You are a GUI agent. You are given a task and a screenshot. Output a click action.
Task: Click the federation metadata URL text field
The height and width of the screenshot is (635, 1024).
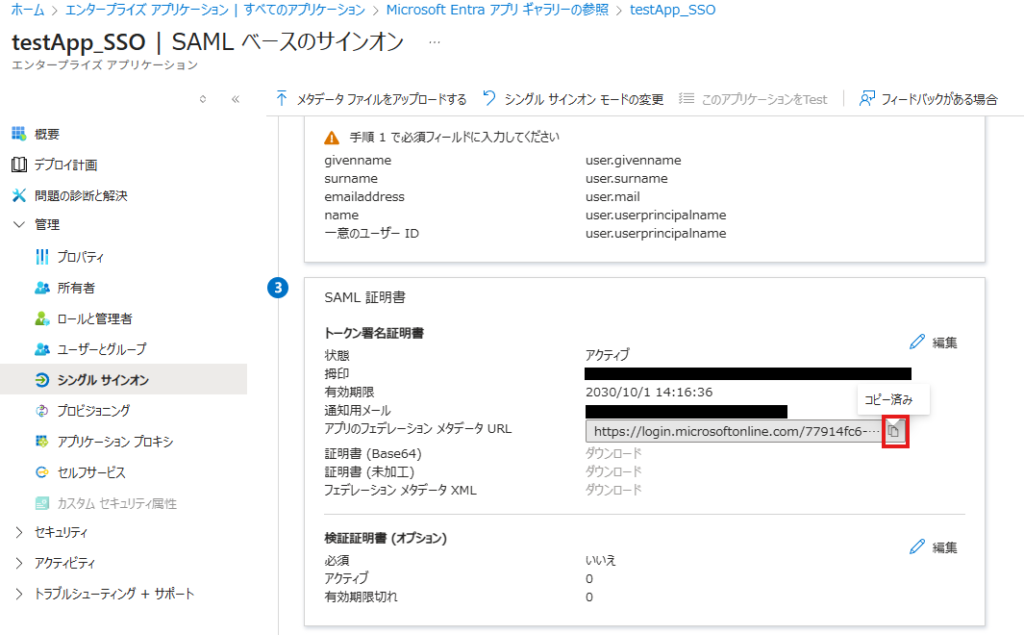point(734,431)
